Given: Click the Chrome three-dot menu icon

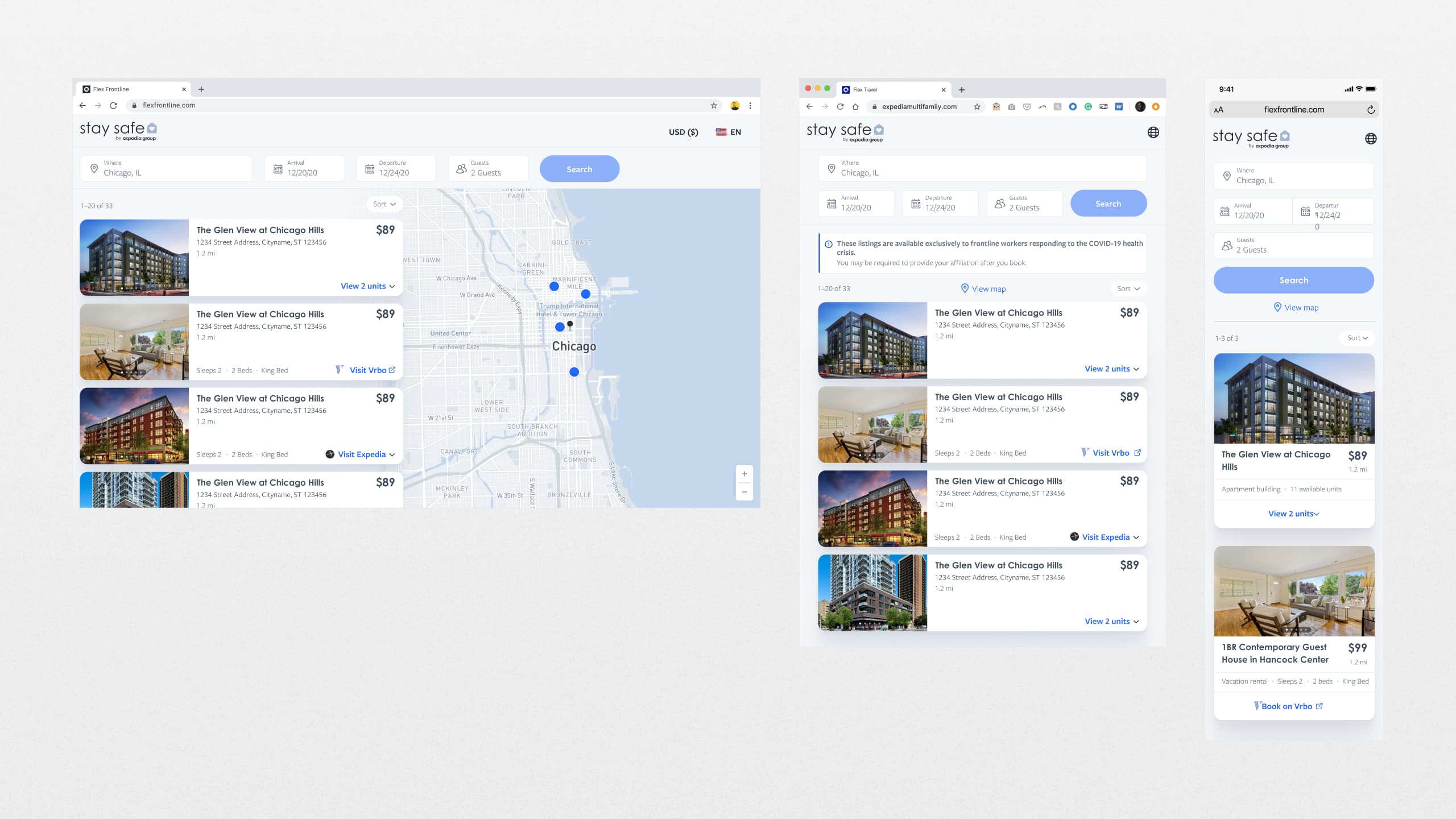Looking at the screenshot, I should (x=750, y=105).
